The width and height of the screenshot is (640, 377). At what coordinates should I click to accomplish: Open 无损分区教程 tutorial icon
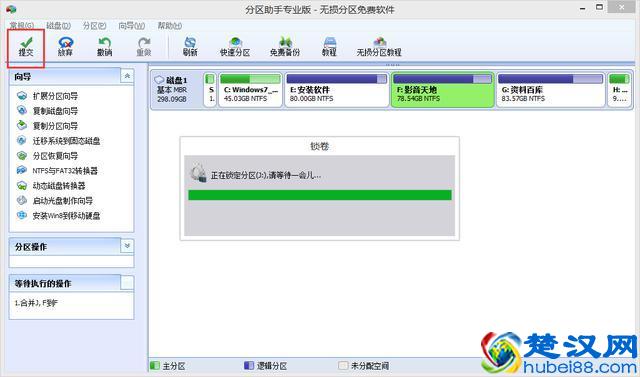[x=379, y=42]
